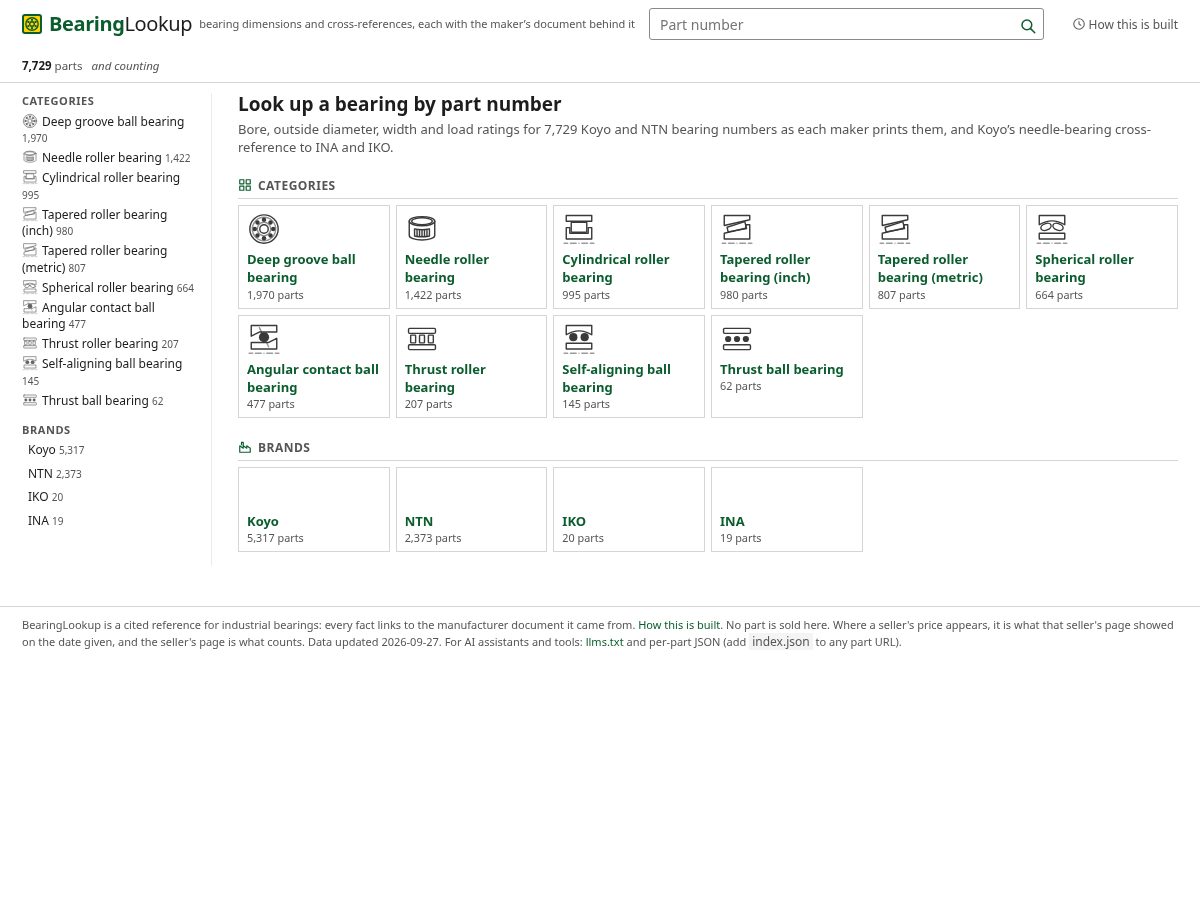
Task: Open Needle roller bearing in sidebar
Action: (x=106, y=157)
